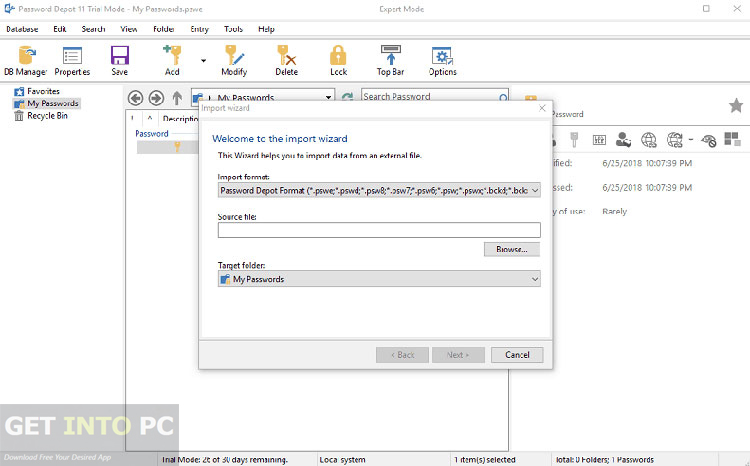Screen dimensions: 750x466
Task: Open the Search menu
Action: 93,29
